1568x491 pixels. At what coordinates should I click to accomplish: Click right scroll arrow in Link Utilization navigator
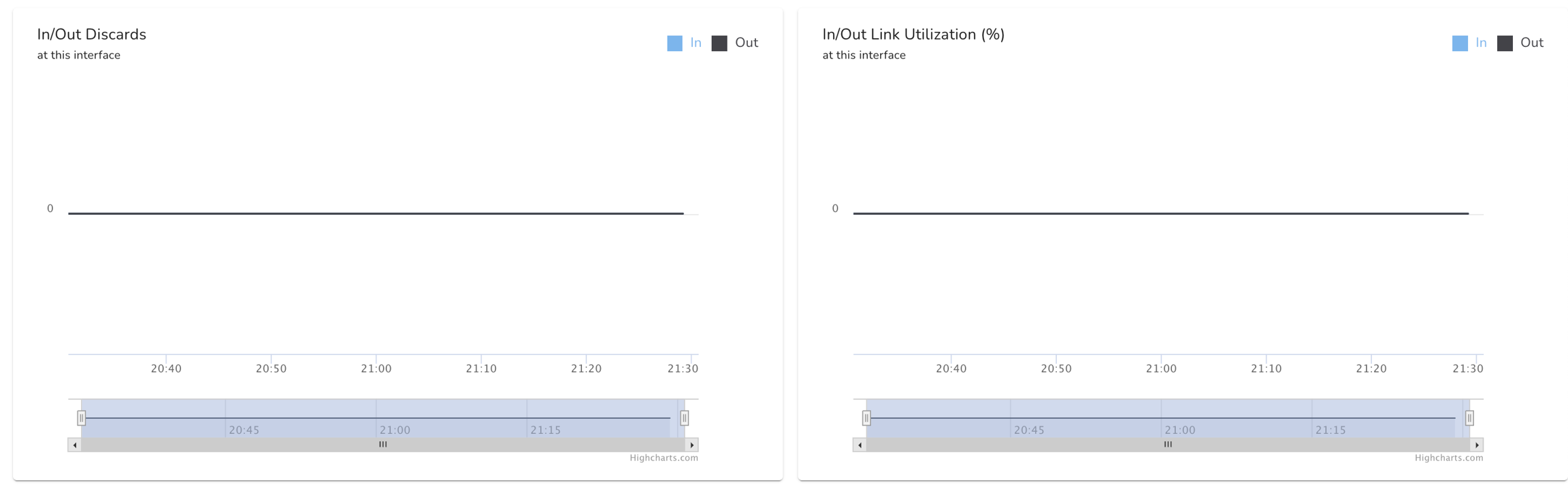1477,445
